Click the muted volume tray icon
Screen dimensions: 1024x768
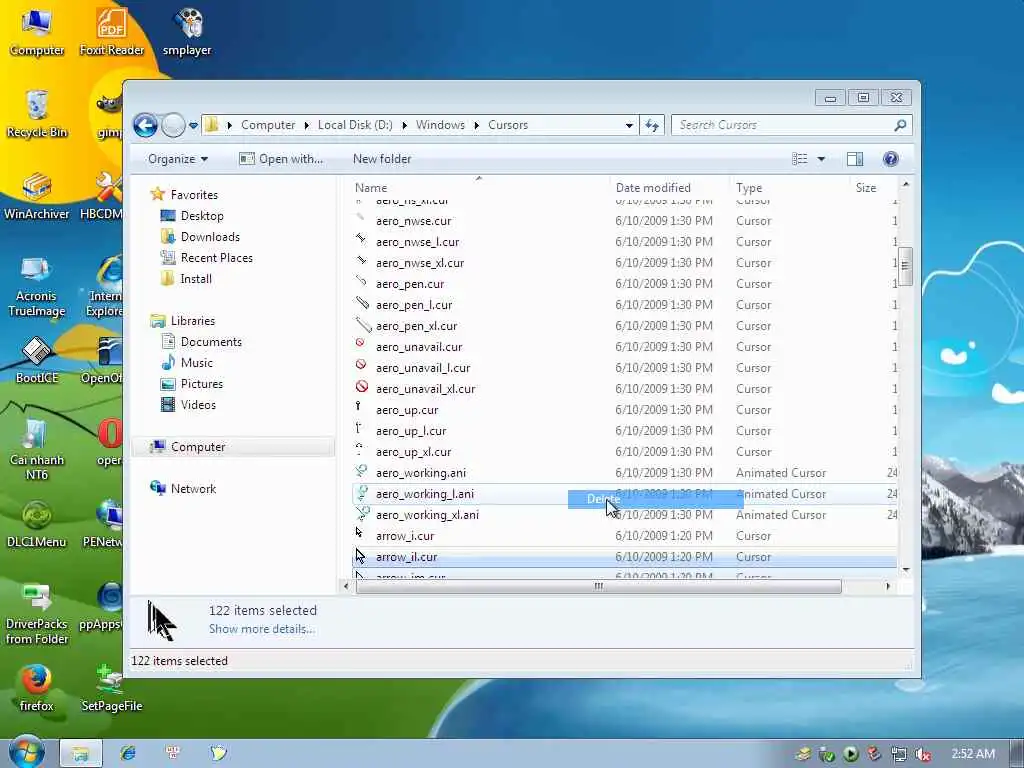pos(923,754)
